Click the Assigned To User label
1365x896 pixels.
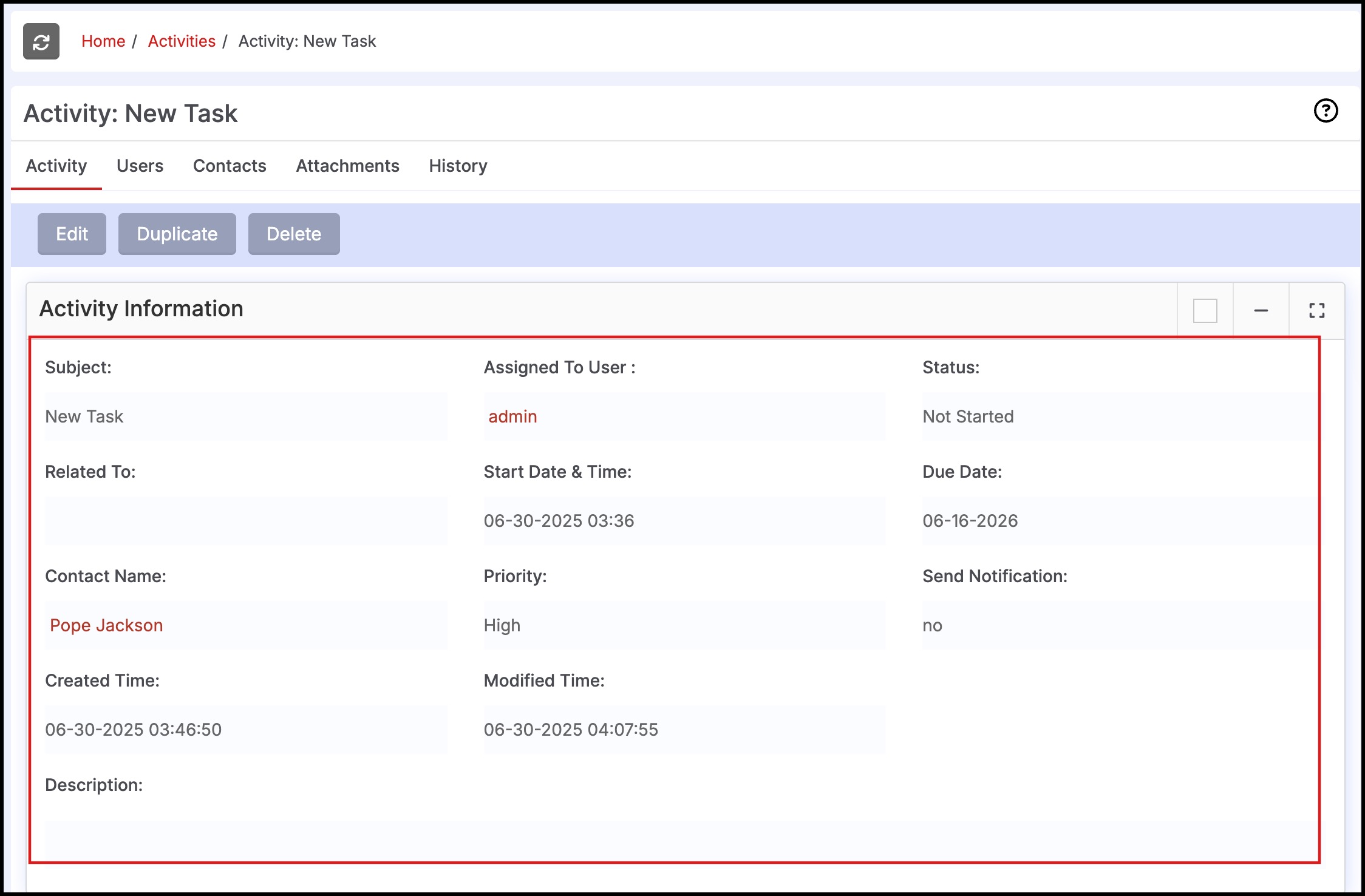point(559,367)
